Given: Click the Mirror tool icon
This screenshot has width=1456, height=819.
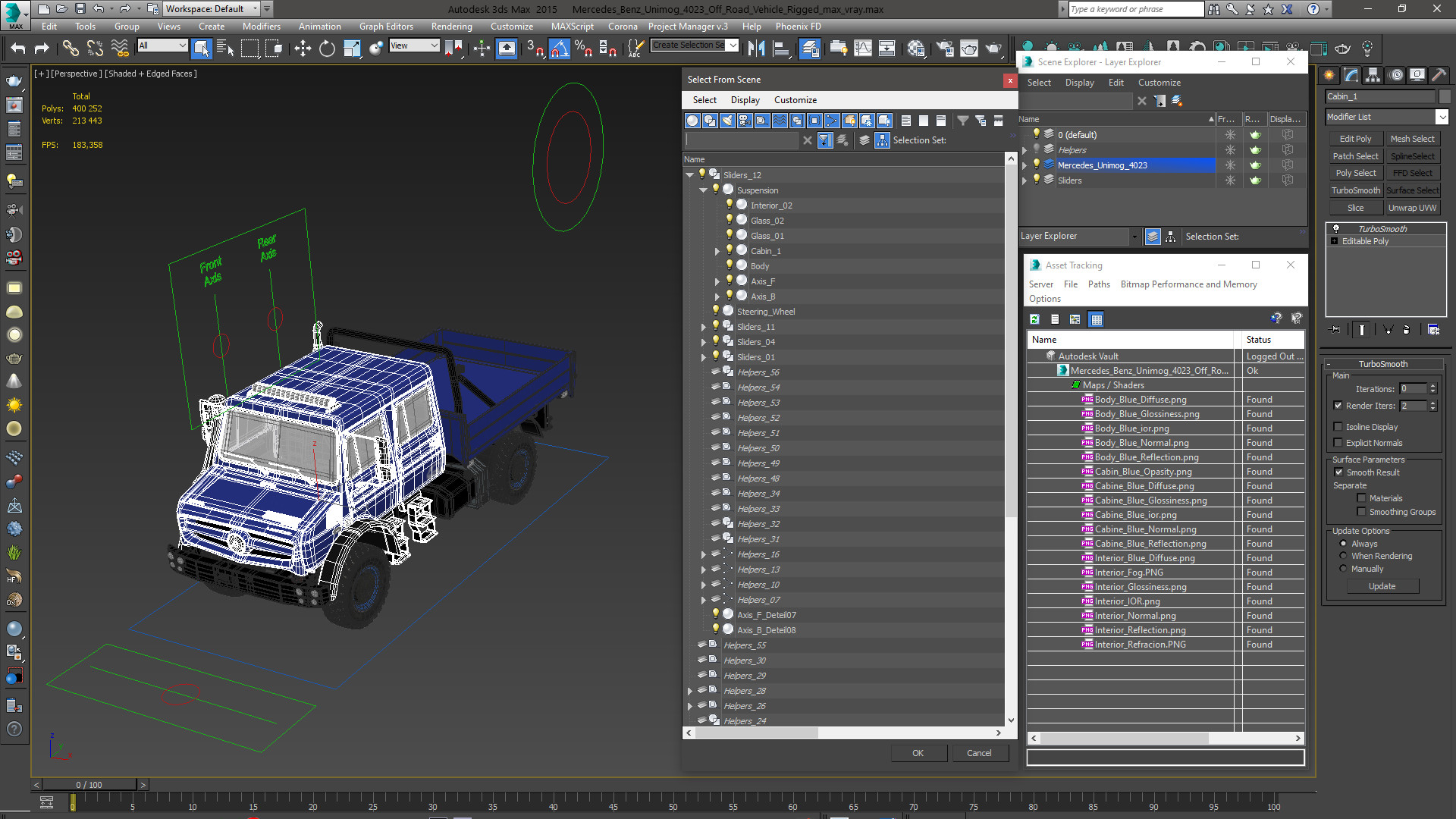Looking at the screenshot, I should point(756,49).
